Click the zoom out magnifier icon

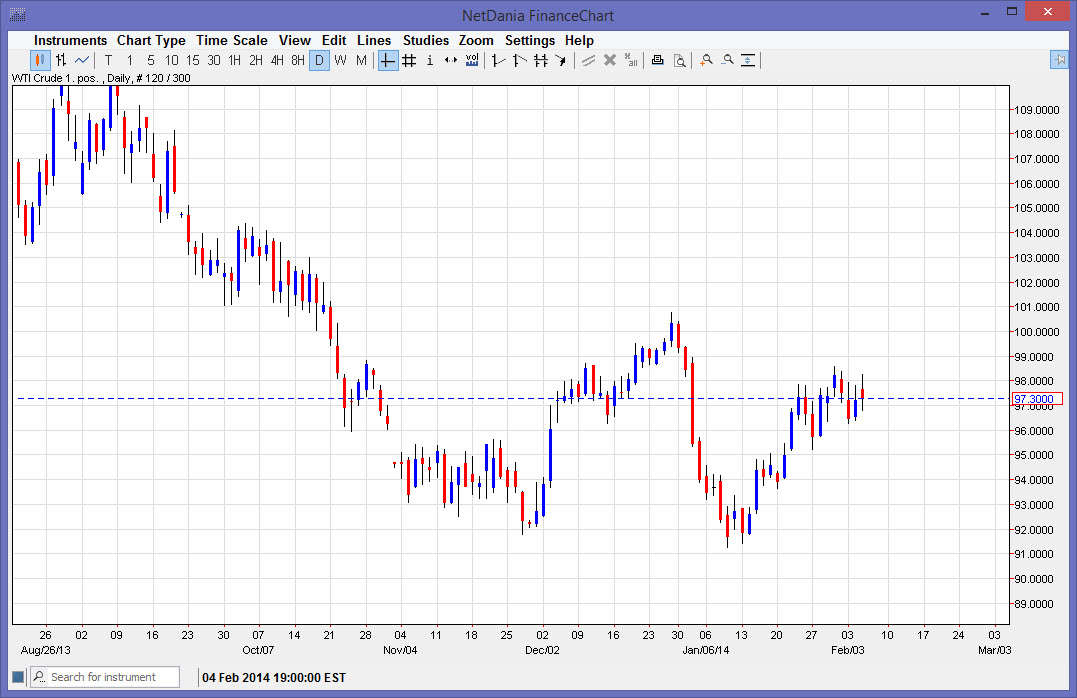point(727,60)
